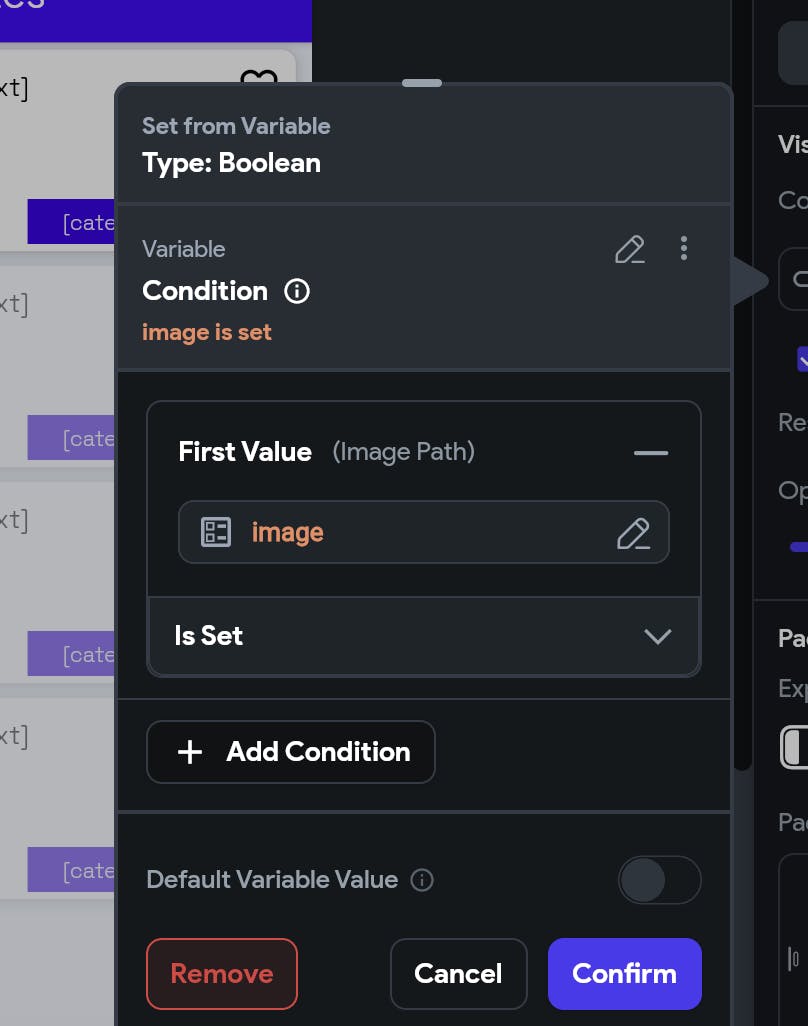Enable the Default Variable Value switch
Image resolution: width=808 pixels, height=1026 pixels.
pos(659,880)
